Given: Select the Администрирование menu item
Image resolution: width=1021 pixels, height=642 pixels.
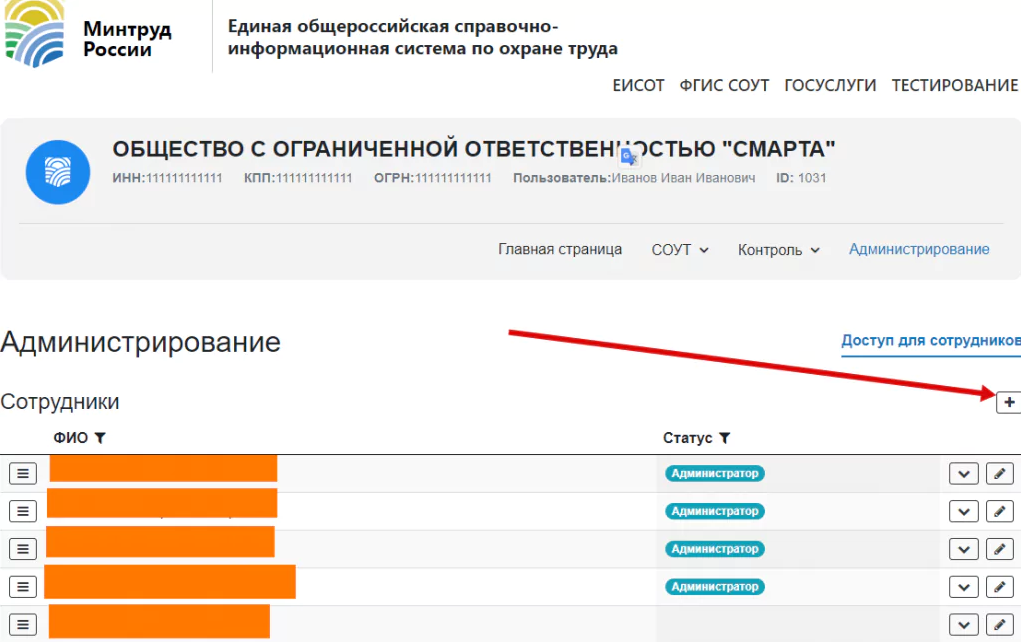Looking at the screenshot, I should [x=918, y=249].
